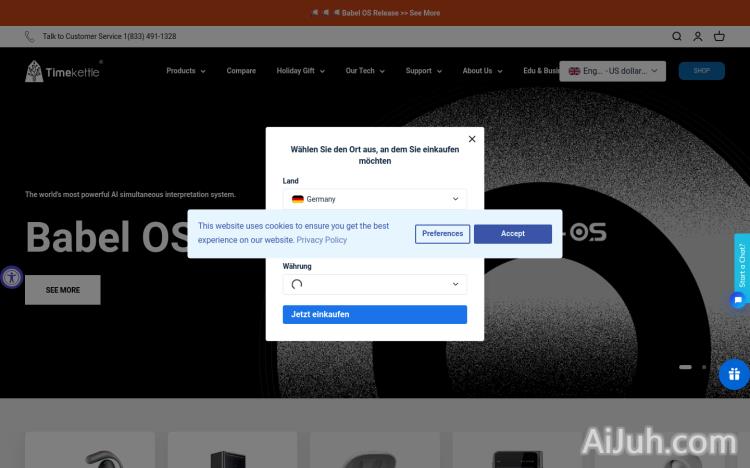Open the accessibility options icon
The height and width of the screenshot is (468, 750).
[11, 277]
